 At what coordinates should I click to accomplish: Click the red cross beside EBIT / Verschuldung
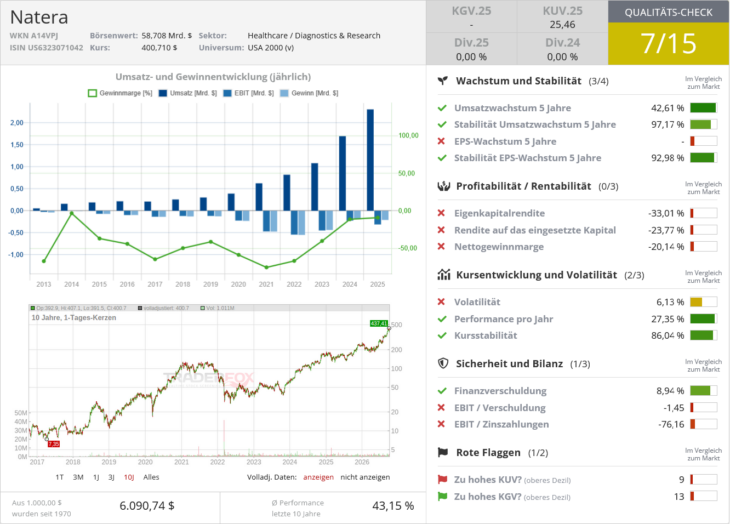point(441,408)
